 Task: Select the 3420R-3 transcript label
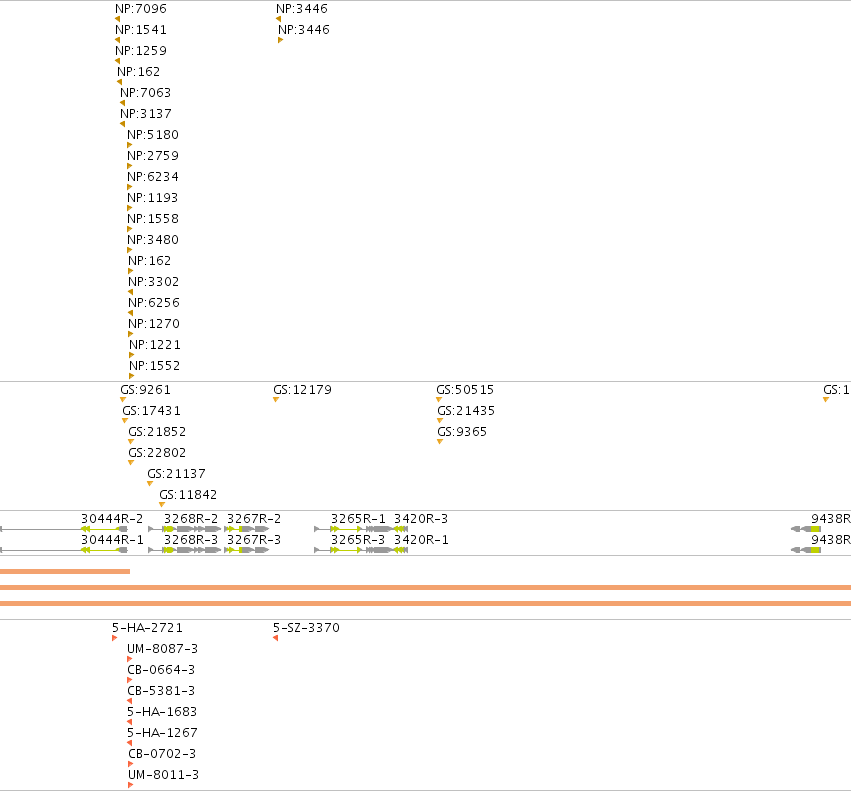pos(421,518)
